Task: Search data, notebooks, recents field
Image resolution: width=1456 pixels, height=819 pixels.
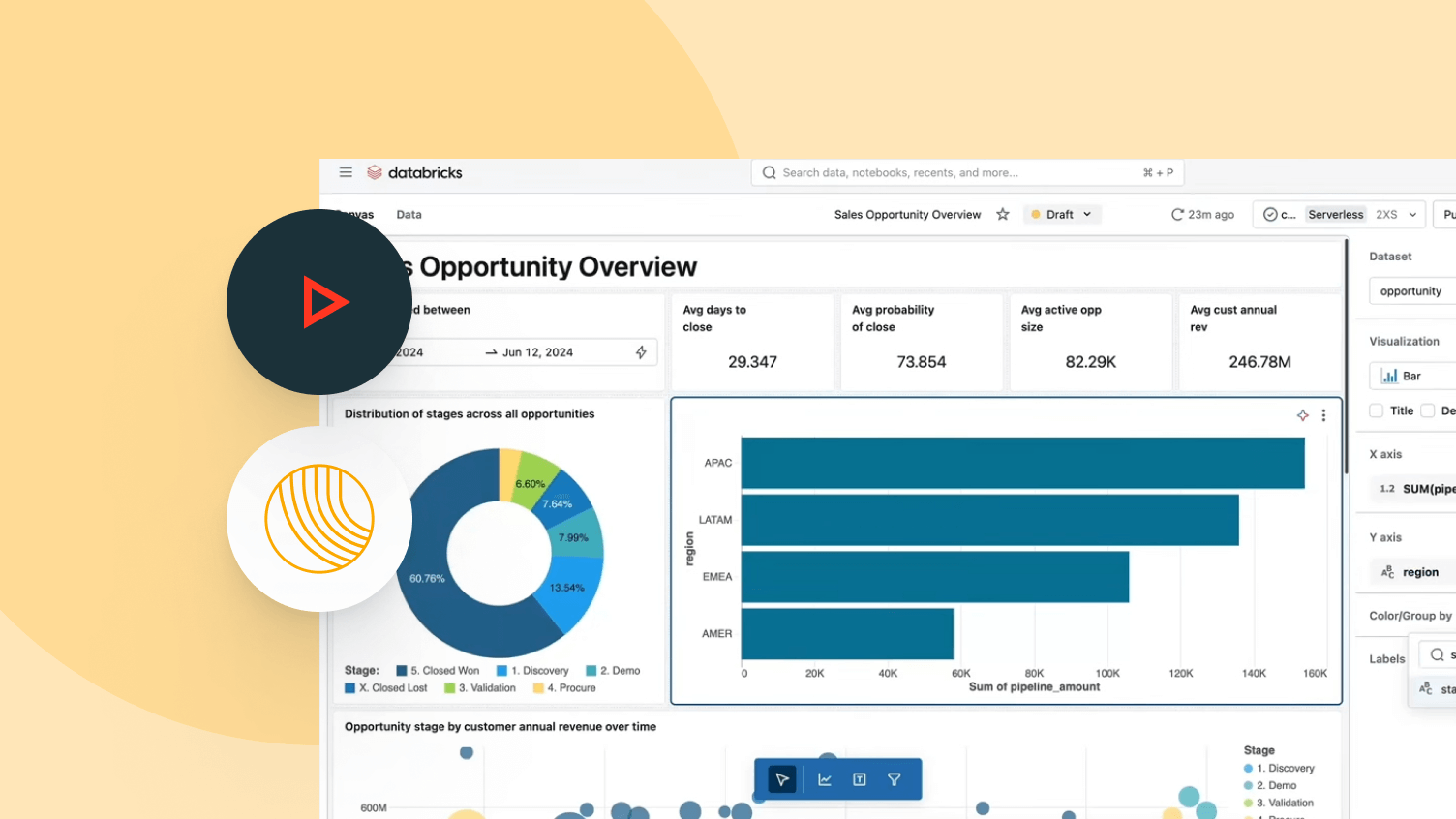Action: pos(967,173)
